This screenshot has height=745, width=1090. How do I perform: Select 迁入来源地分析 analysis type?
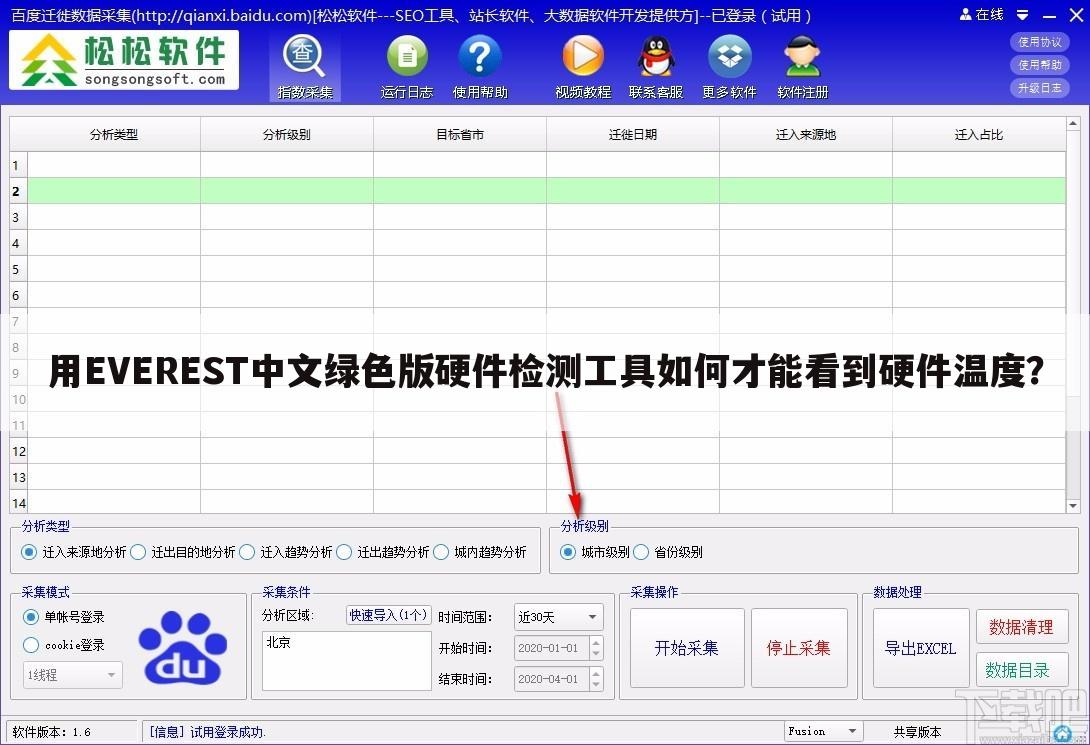[x=74, y=552]
